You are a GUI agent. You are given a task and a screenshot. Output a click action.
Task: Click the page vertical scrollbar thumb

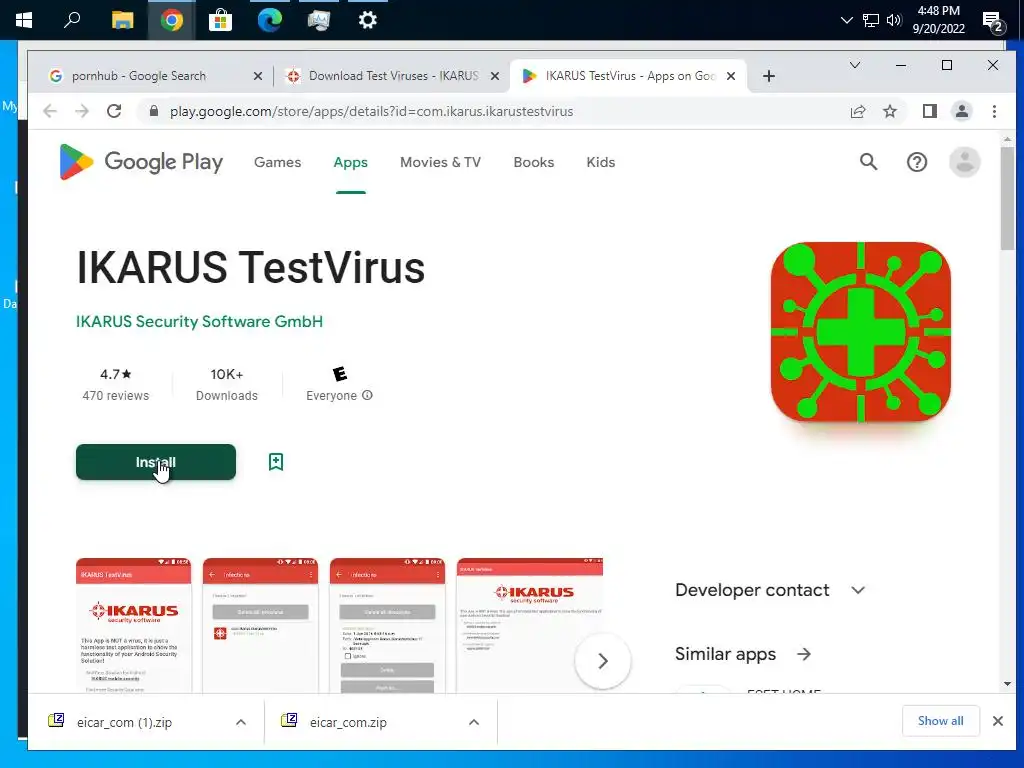pos(1007,198)
